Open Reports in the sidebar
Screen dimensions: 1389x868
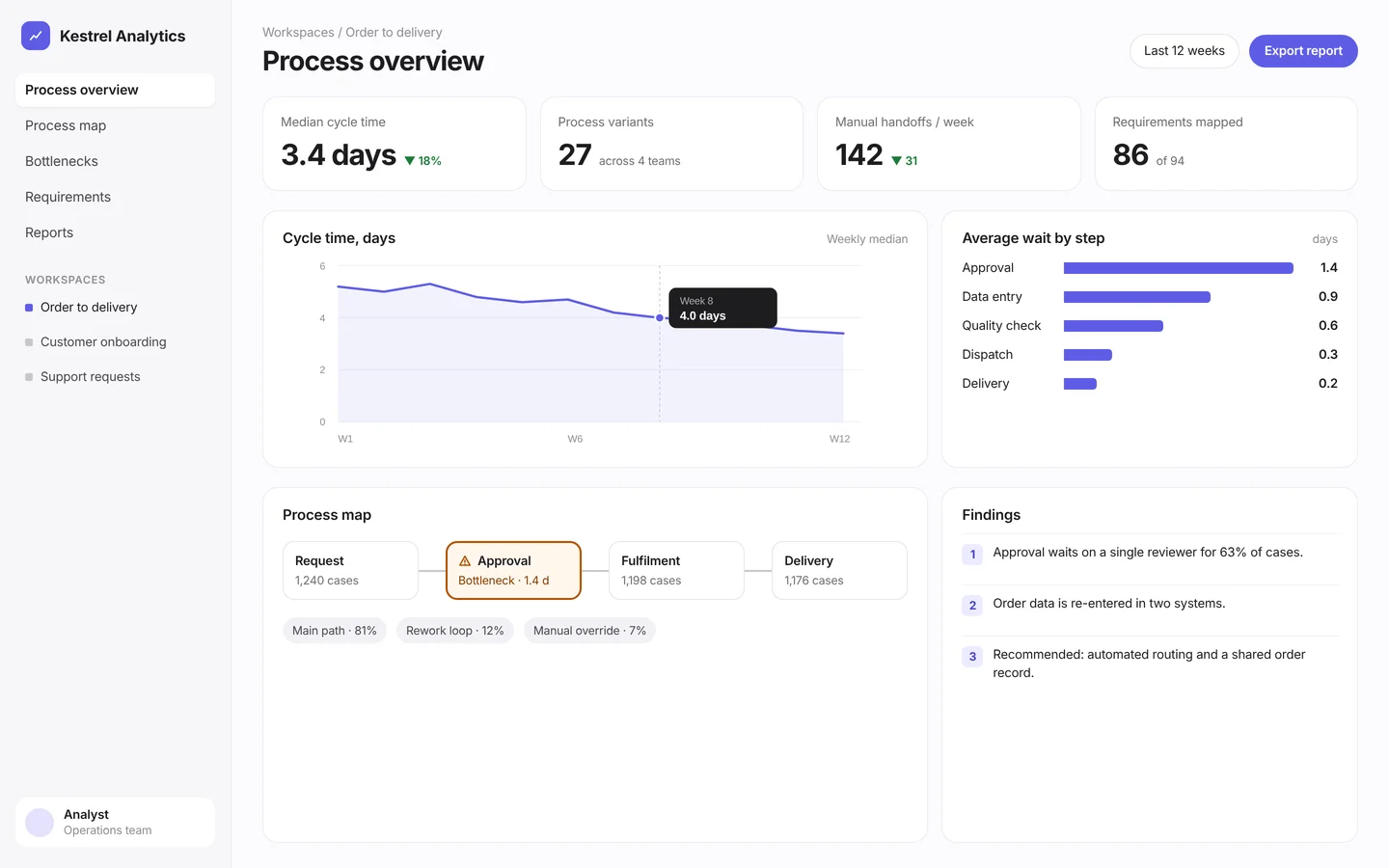pos(115,232)
